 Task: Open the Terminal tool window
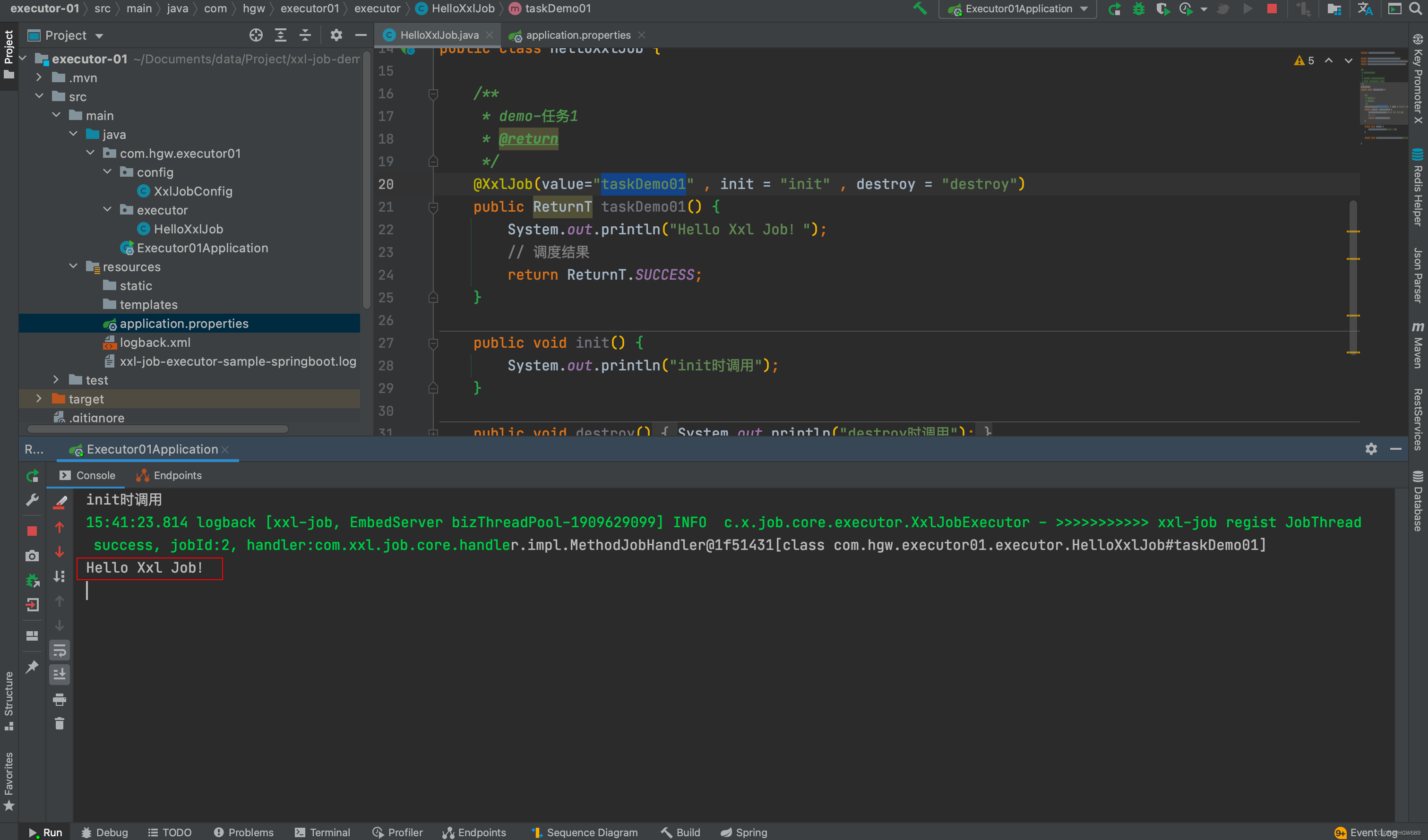coord(322,832)
